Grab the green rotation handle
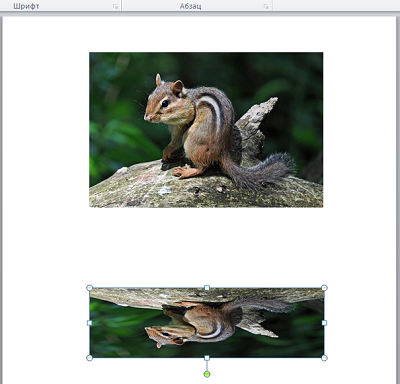The height and width of the screenshot is (384, 400). point(207,374)
